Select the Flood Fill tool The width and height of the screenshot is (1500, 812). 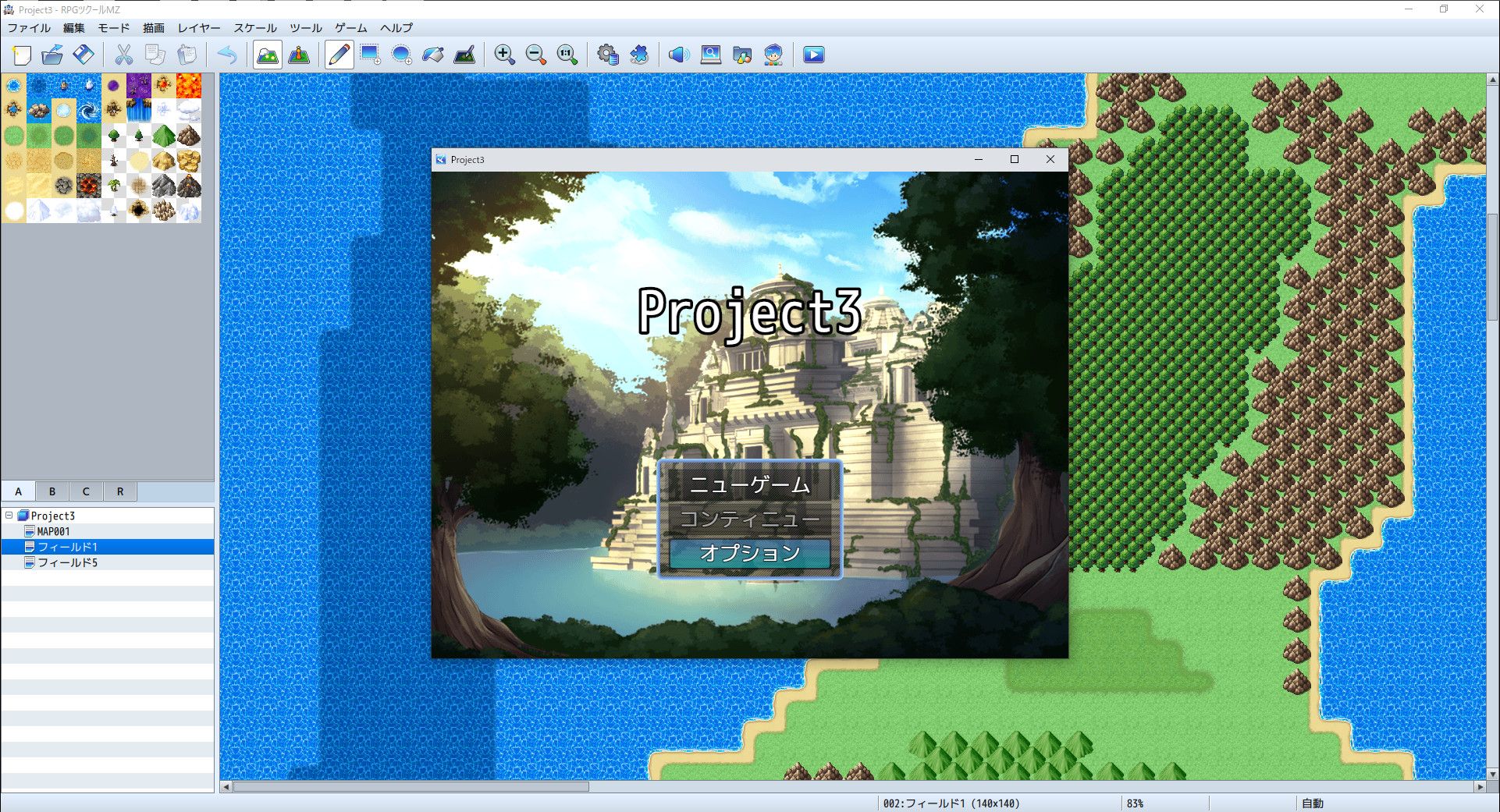pyautogui.click(x=434, y=55)
